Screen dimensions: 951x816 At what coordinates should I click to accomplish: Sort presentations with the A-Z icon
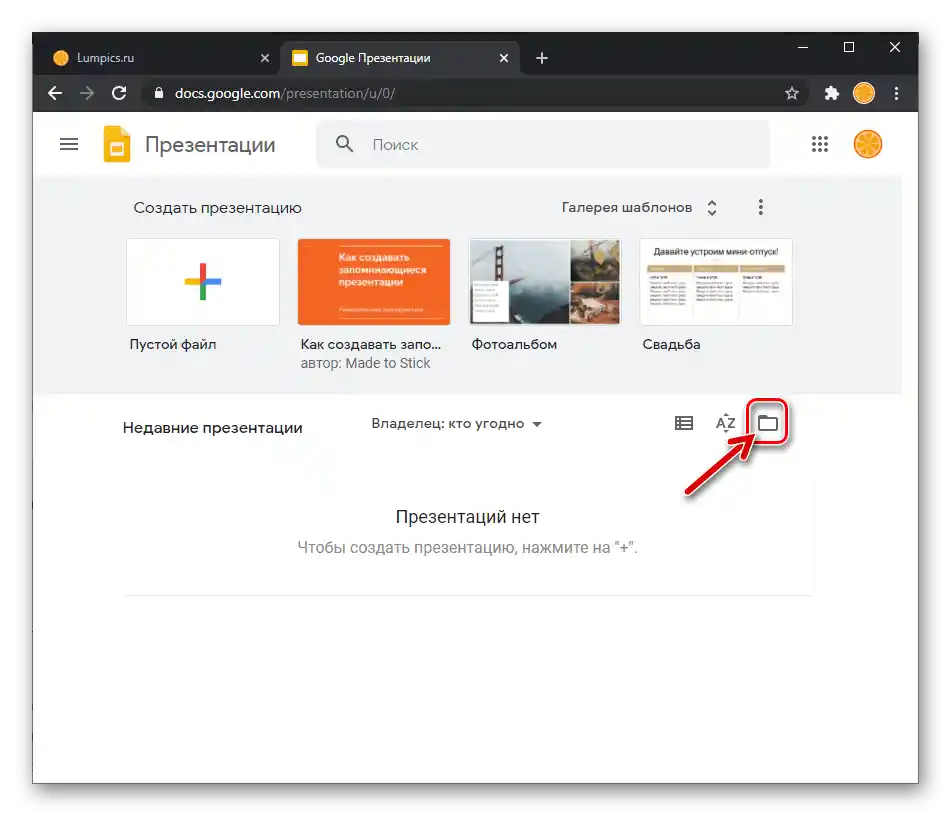pos(726,422)
